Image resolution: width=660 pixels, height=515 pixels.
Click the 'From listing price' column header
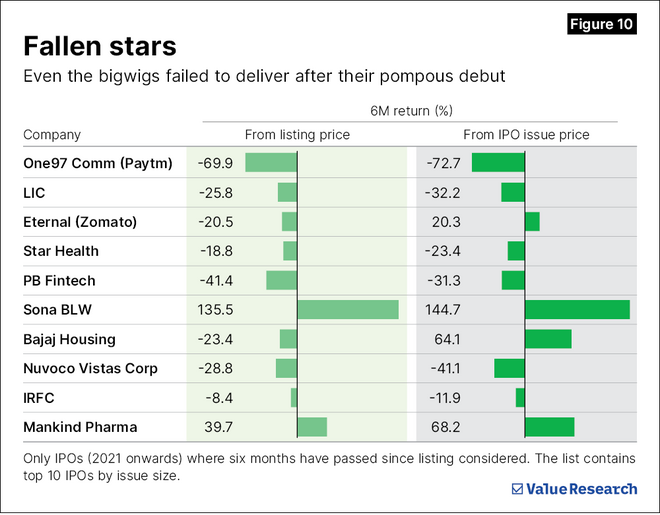point(296,135)
